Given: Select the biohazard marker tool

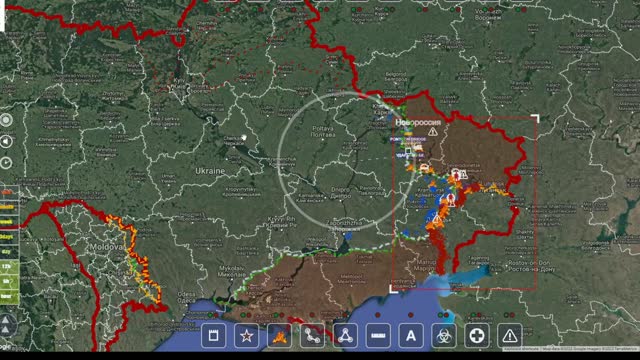Looking at the screenshot, I should tap(444, 336).
